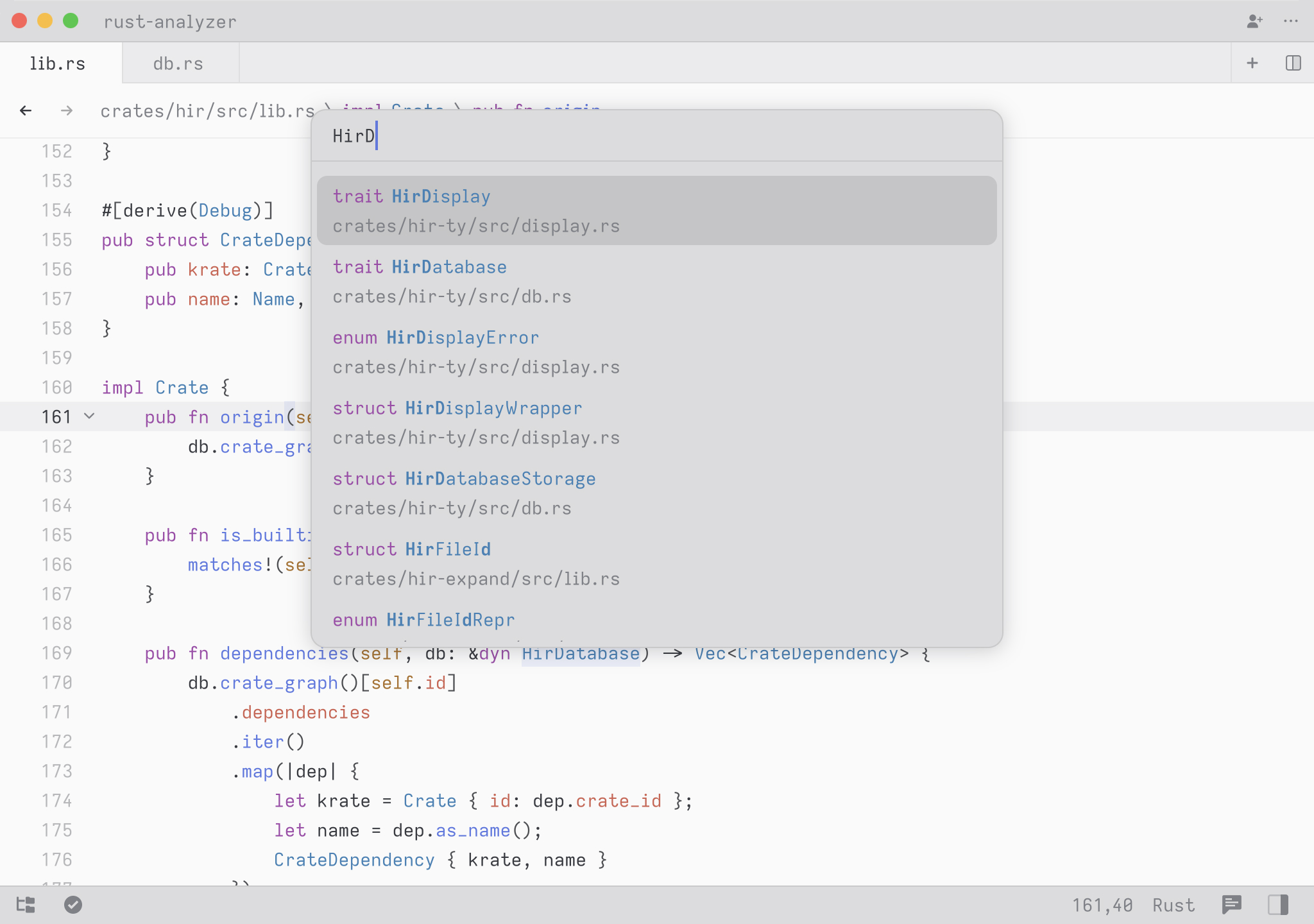Toggle the project panel icon in status bar
Viewport: 1314px width, 924px height.
[26, 905]
